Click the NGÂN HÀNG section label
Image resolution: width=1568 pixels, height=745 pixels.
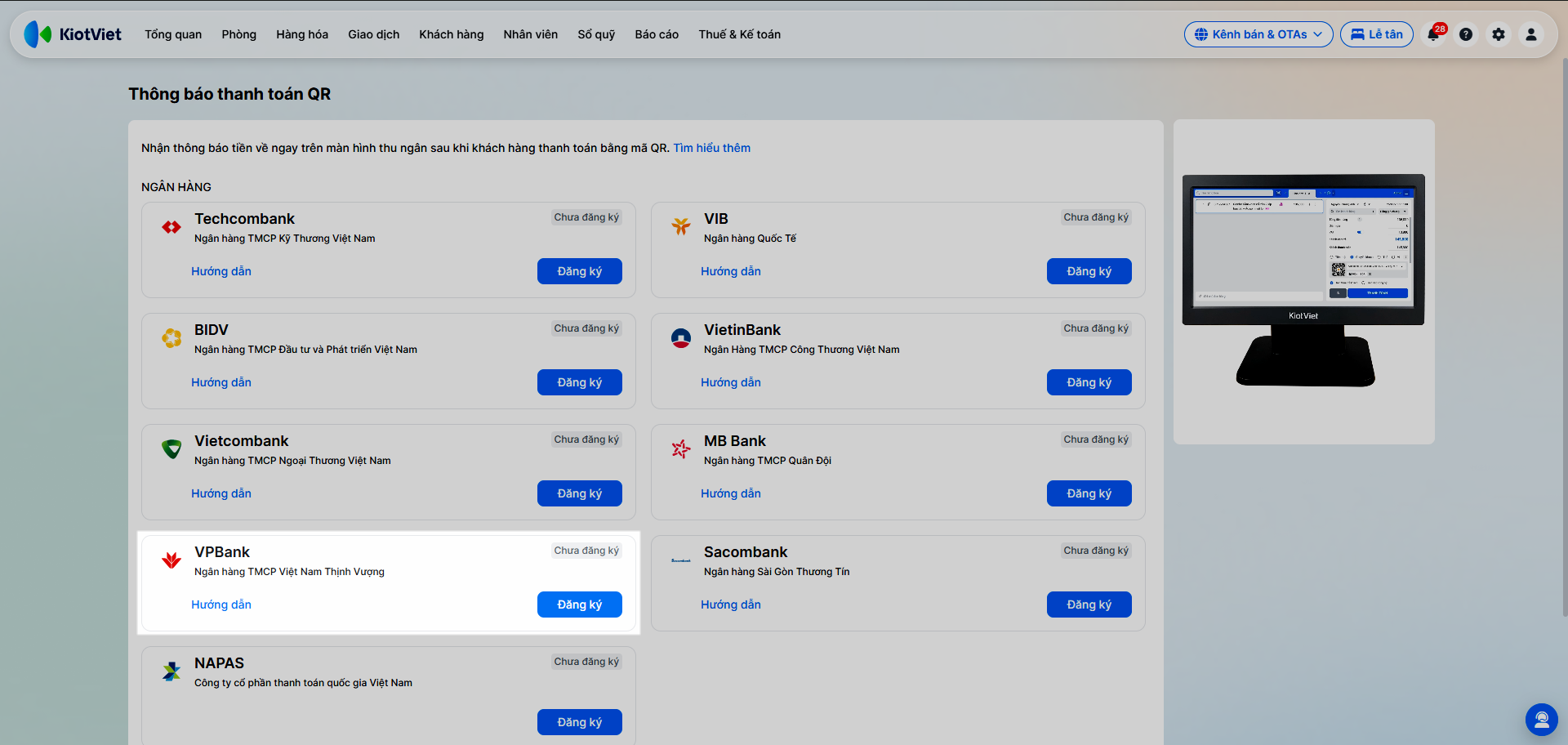[x=176, y=187]
